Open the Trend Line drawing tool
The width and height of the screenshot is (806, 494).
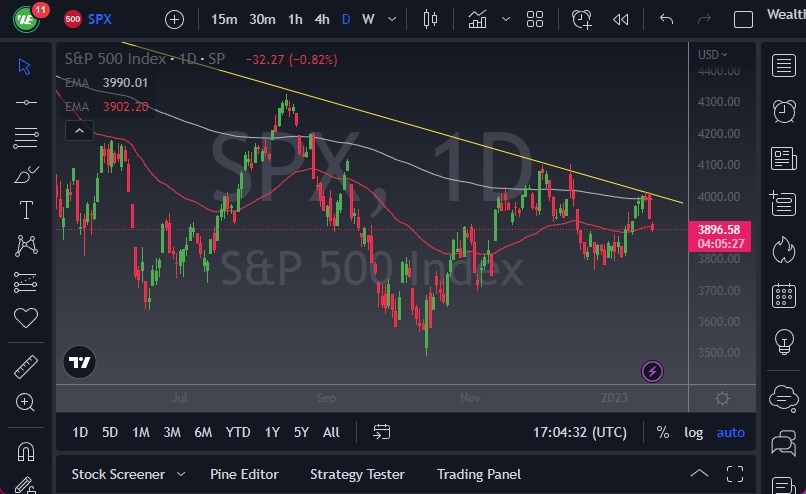click(x=26, y=102)
